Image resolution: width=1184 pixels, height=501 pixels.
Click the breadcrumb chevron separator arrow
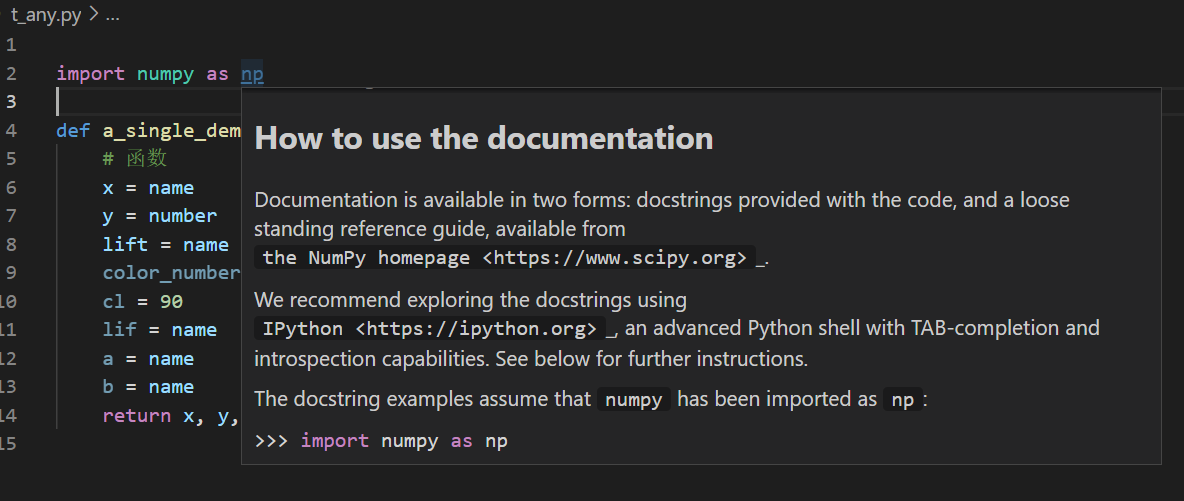94,14
